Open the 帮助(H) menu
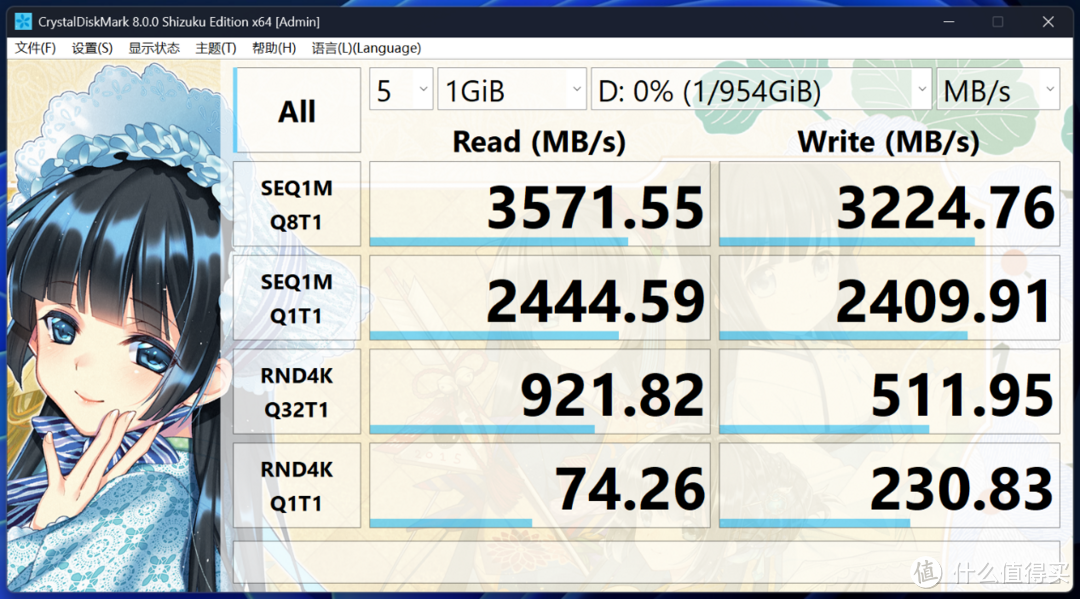The image size is (1080, 599). point(273,48)
